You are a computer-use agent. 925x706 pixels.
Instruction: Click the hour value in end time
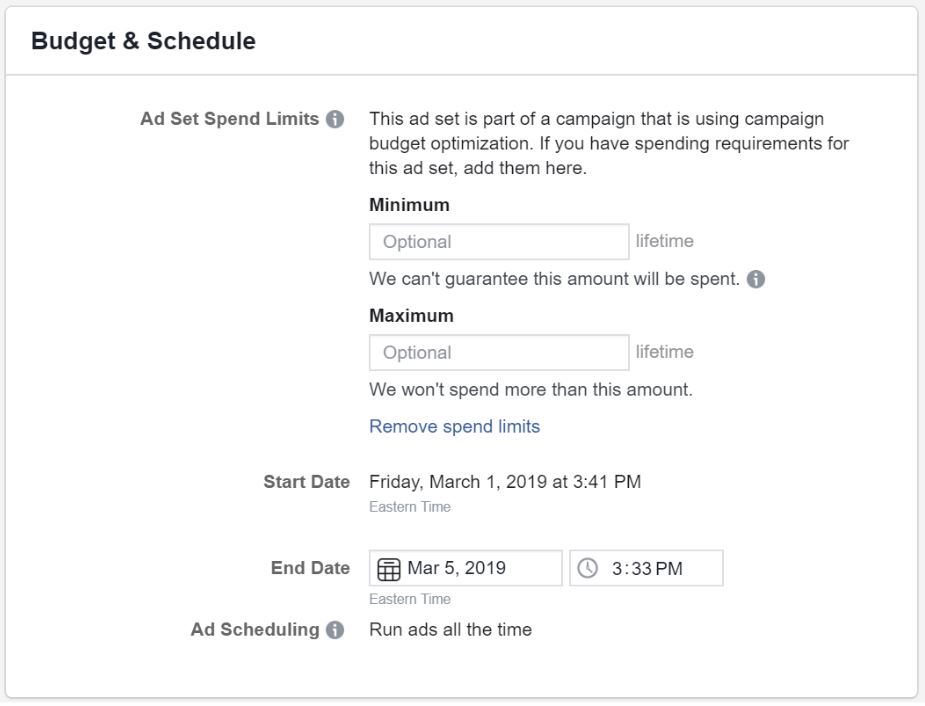pos(617,569)
